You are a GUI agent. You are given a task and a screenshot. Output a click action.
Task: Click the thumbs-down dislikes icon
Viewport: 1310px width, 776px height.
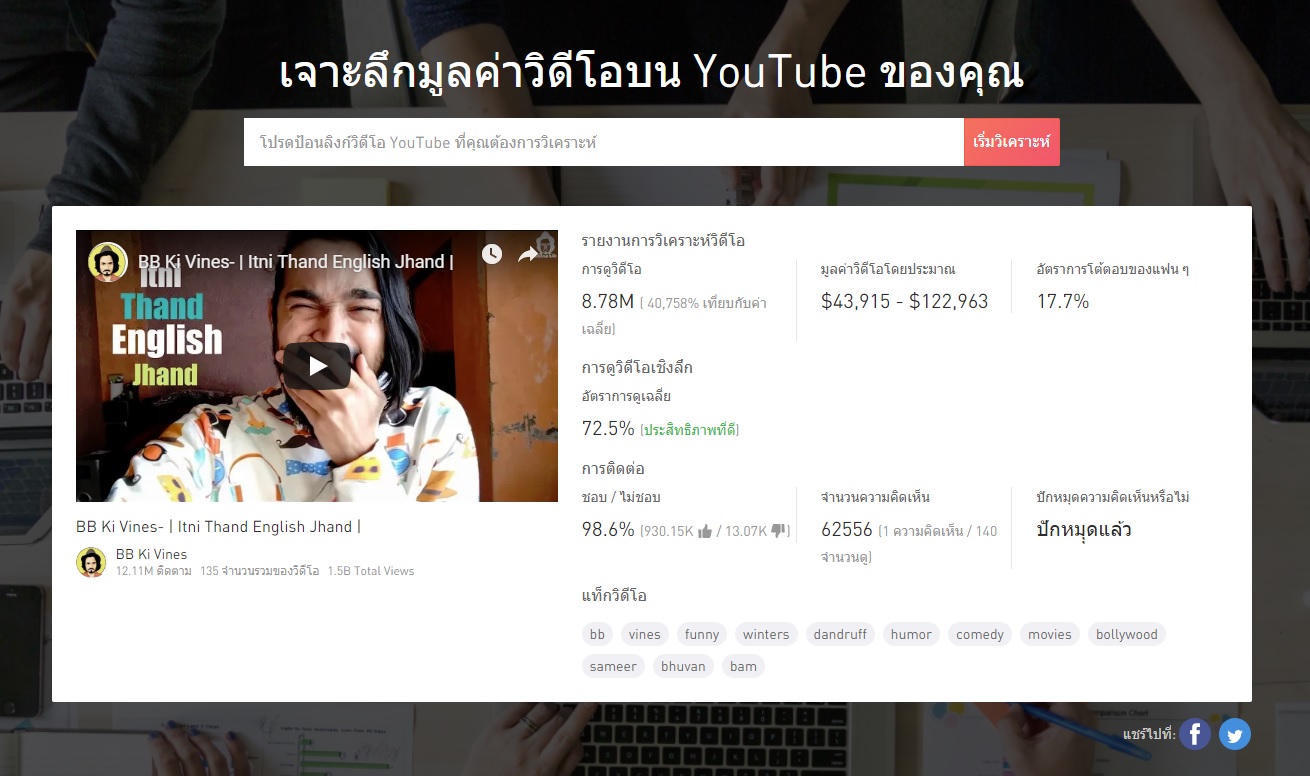[779, 531]
